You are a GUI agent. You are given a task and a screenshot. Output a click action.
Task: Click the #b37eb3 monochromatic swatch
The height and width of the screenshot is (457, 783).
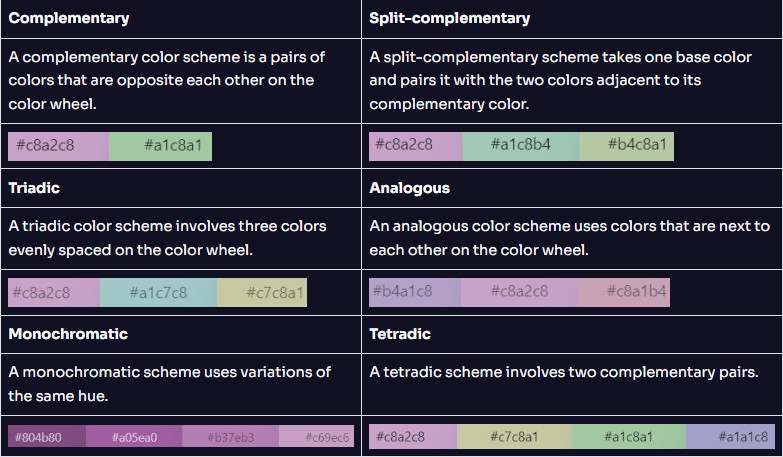pos(230,436)
